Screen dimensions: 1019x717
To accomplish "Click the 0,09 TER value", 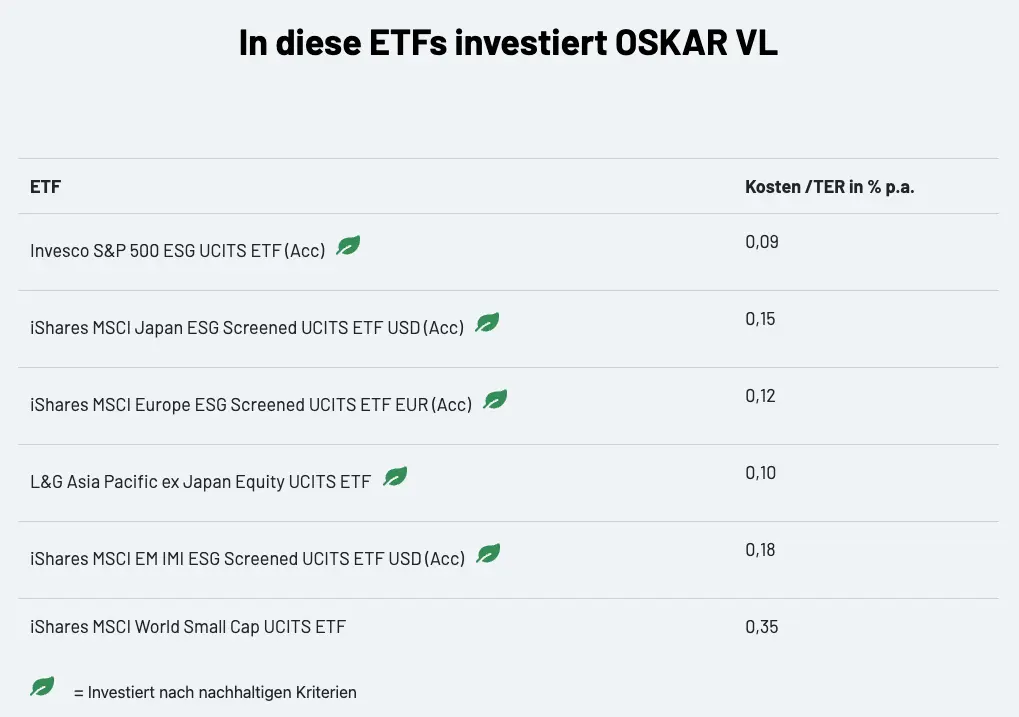I will point(761,242).
